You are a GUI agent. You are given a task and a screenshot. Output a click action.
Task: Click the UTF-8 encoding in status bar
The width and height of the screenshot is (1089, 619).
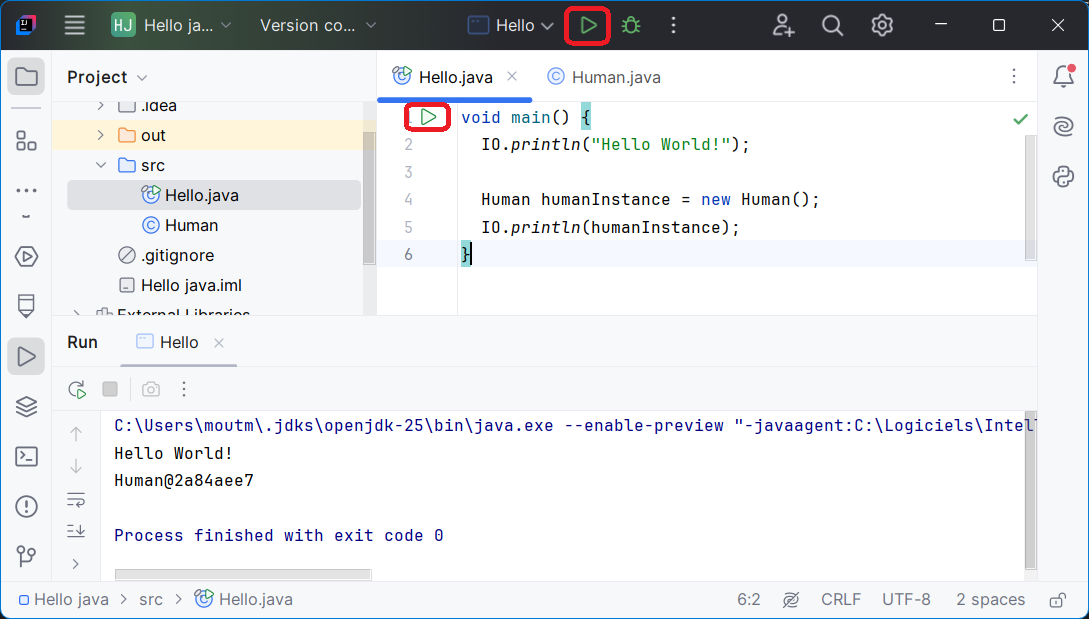pos(906,600)
